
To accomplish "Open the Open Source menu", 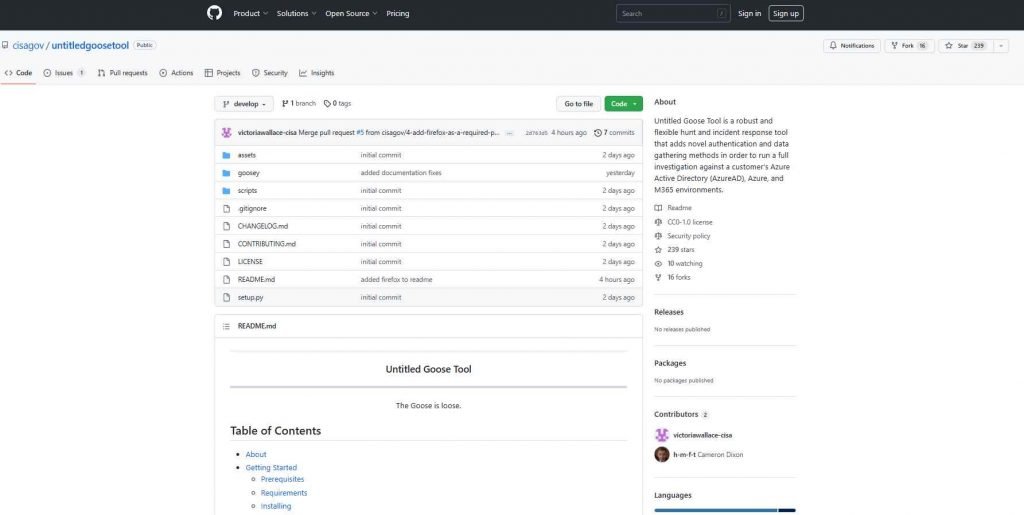I will click(x=351, y=14).
